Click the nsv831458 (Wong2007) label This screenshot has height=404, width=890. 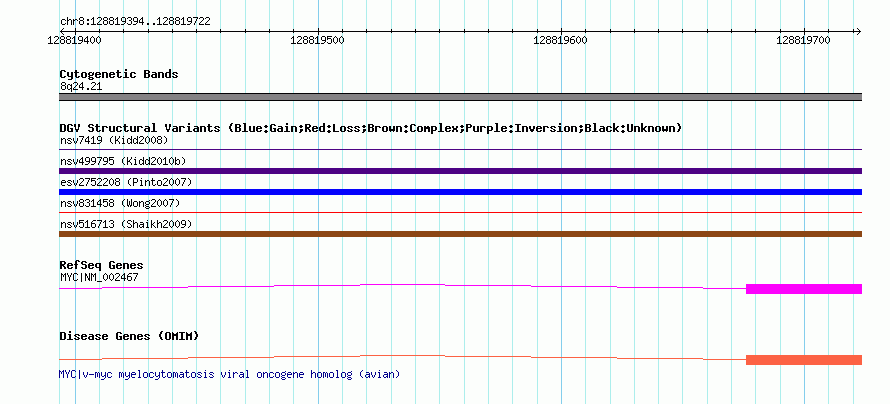pos(120,203)
